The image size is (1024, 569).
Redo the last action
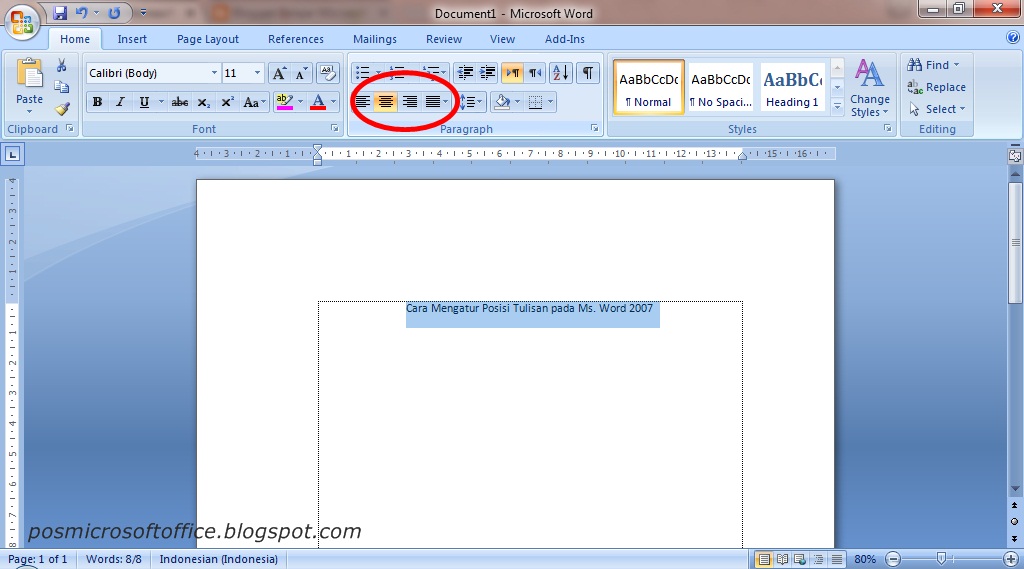114,12
